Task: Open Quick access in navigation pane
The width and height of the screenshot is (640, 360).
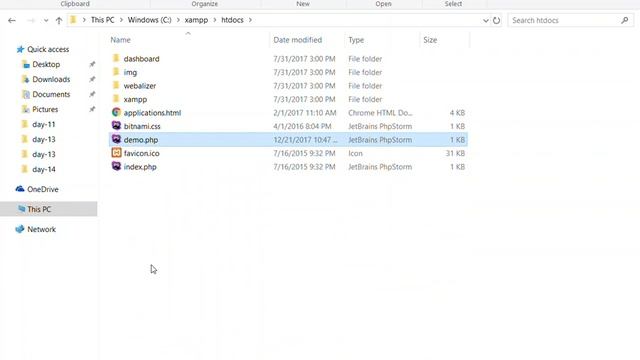Action: point(48,49)
